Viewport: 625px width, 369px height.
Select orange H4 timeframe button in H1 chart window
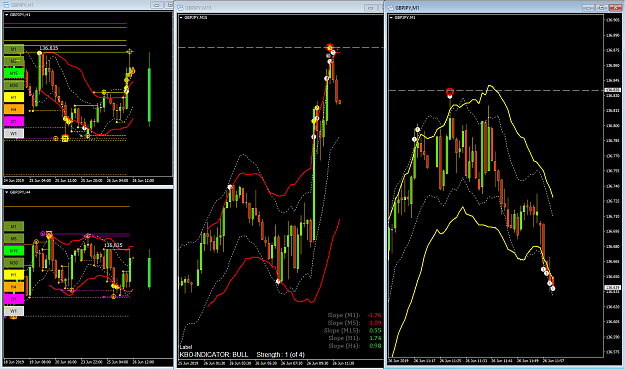click(14, 109)
